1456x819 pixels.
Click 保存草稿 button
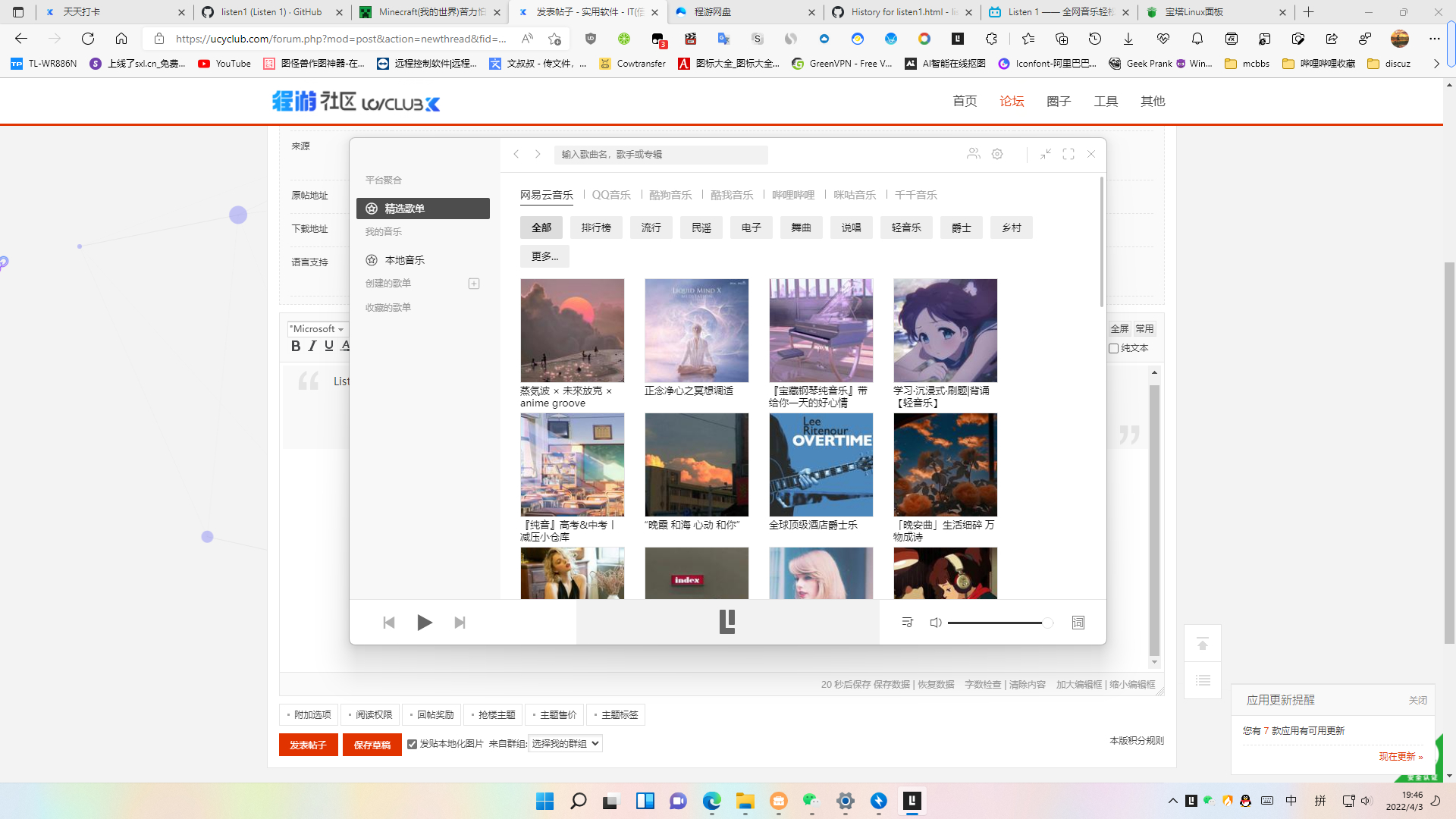click(x=372, y=745)
